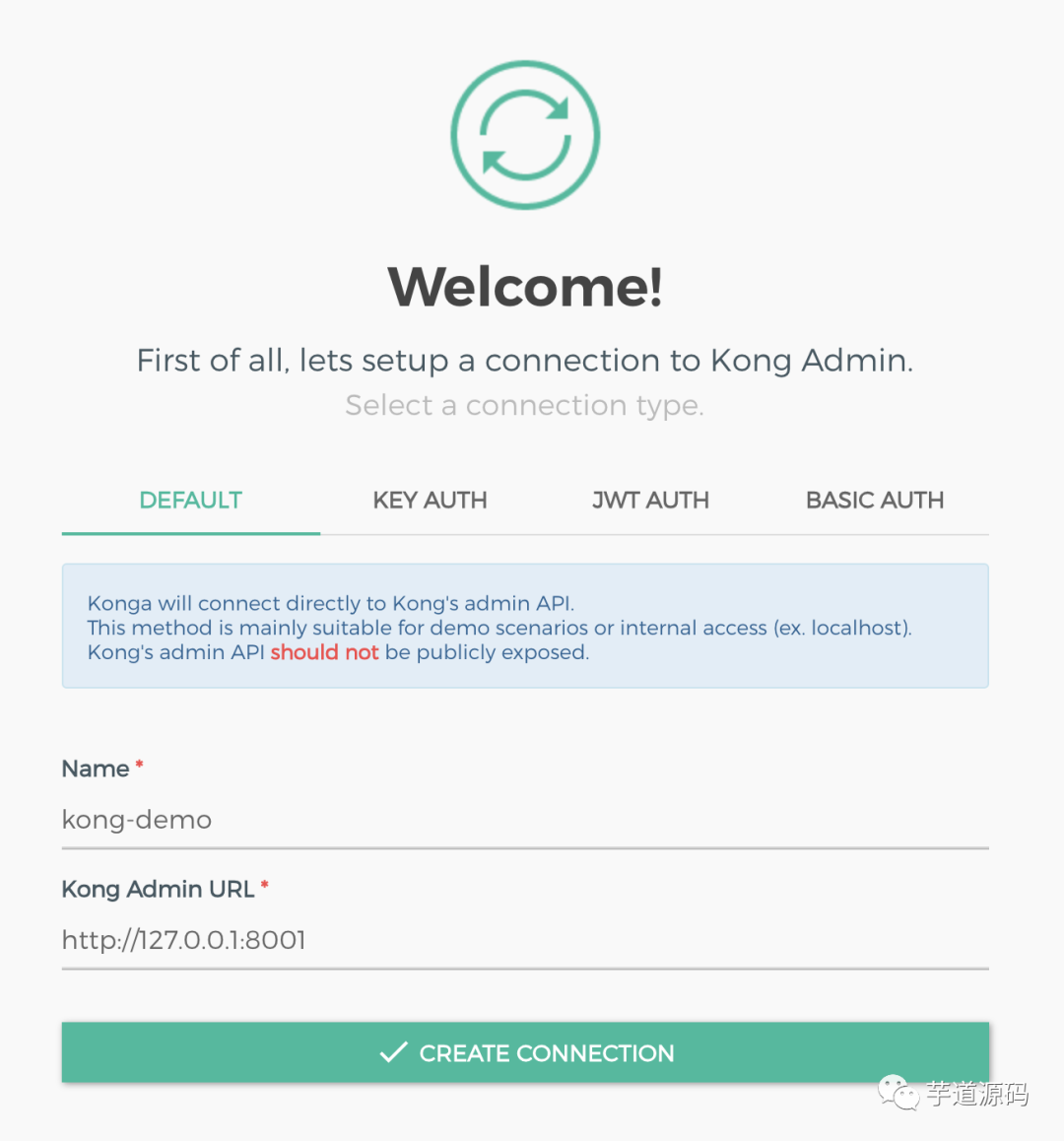Switch to the BASIC AUTH tab
Viewport: 1064px width, 1141px height.
click(x=875, y=501)
